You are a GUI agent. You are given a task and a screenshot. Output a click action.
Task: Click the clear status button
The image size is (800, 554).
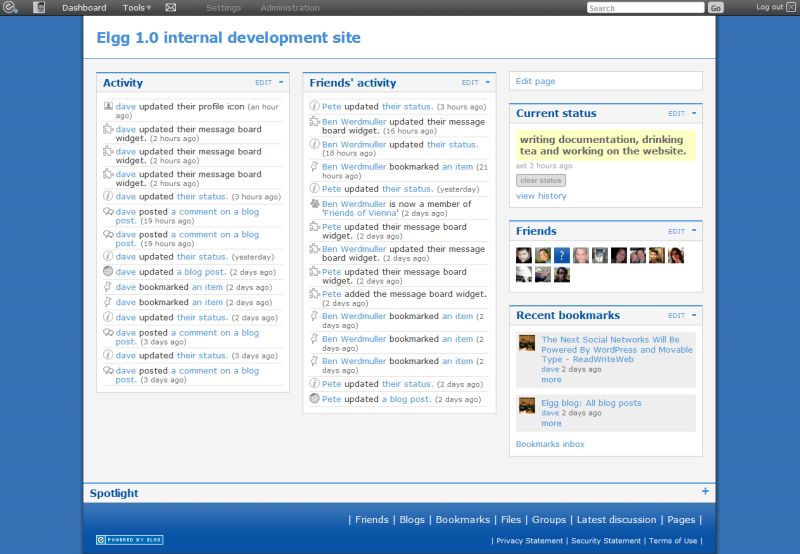pyautogui.click(x=541, y=180)
